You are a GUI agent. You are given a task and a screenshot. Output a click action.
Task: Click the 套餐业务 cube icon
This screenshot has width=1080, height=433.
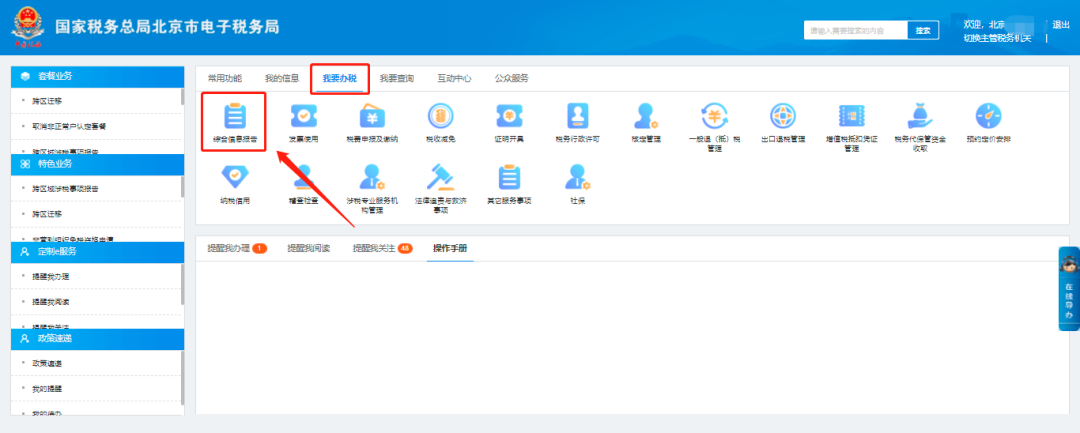(x=25, y=76)
